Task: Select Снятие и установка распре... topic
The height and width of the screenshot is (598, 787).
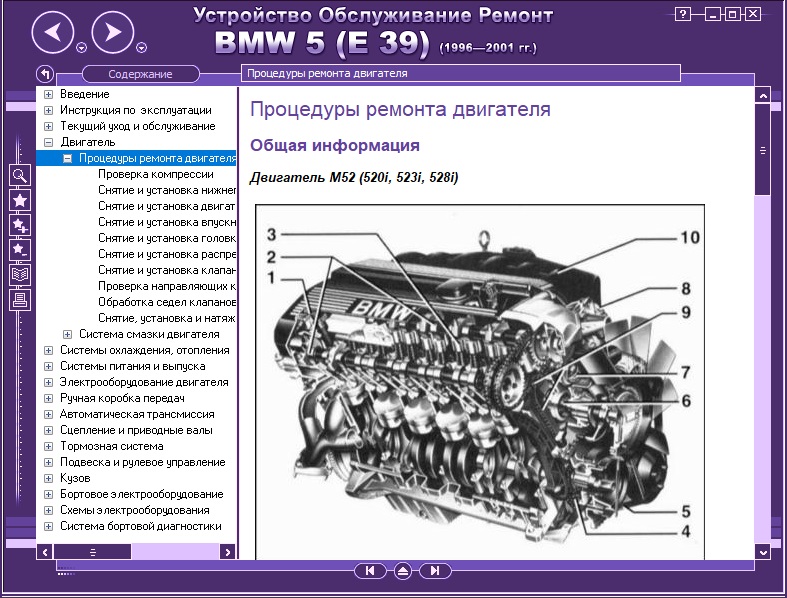Action: [x=167, y=255]
